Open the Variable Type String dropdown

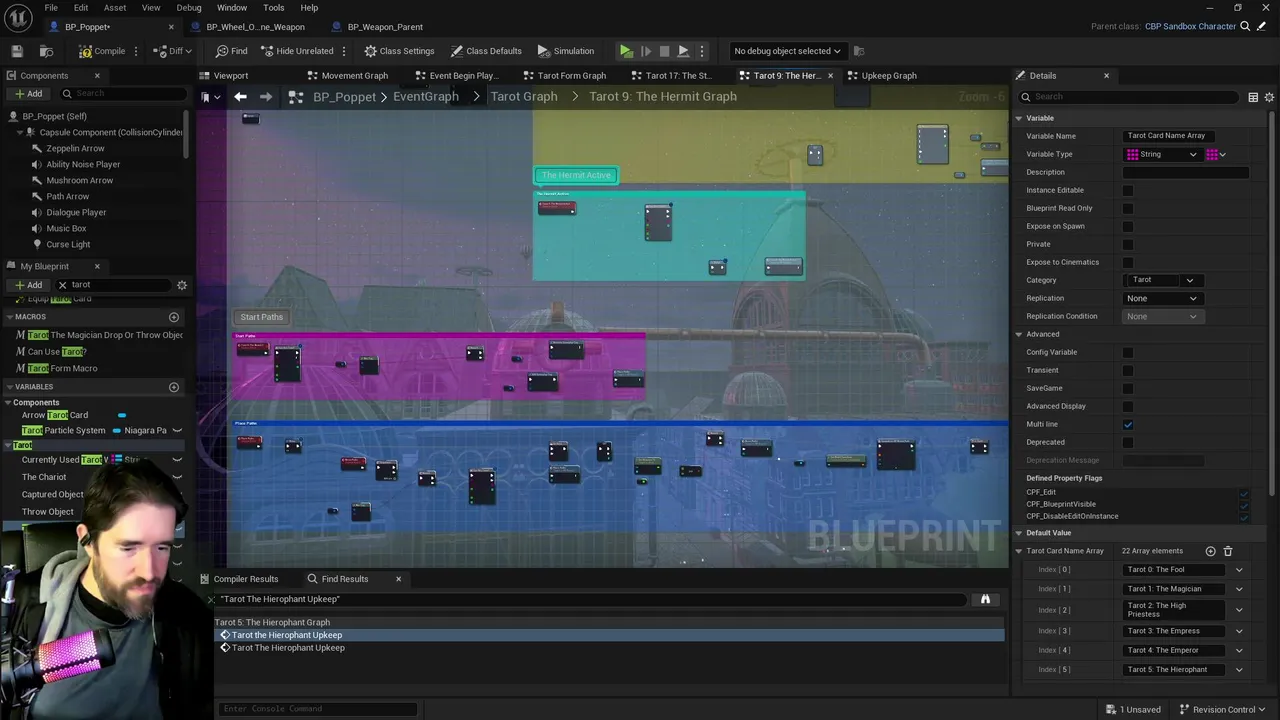1162,154
